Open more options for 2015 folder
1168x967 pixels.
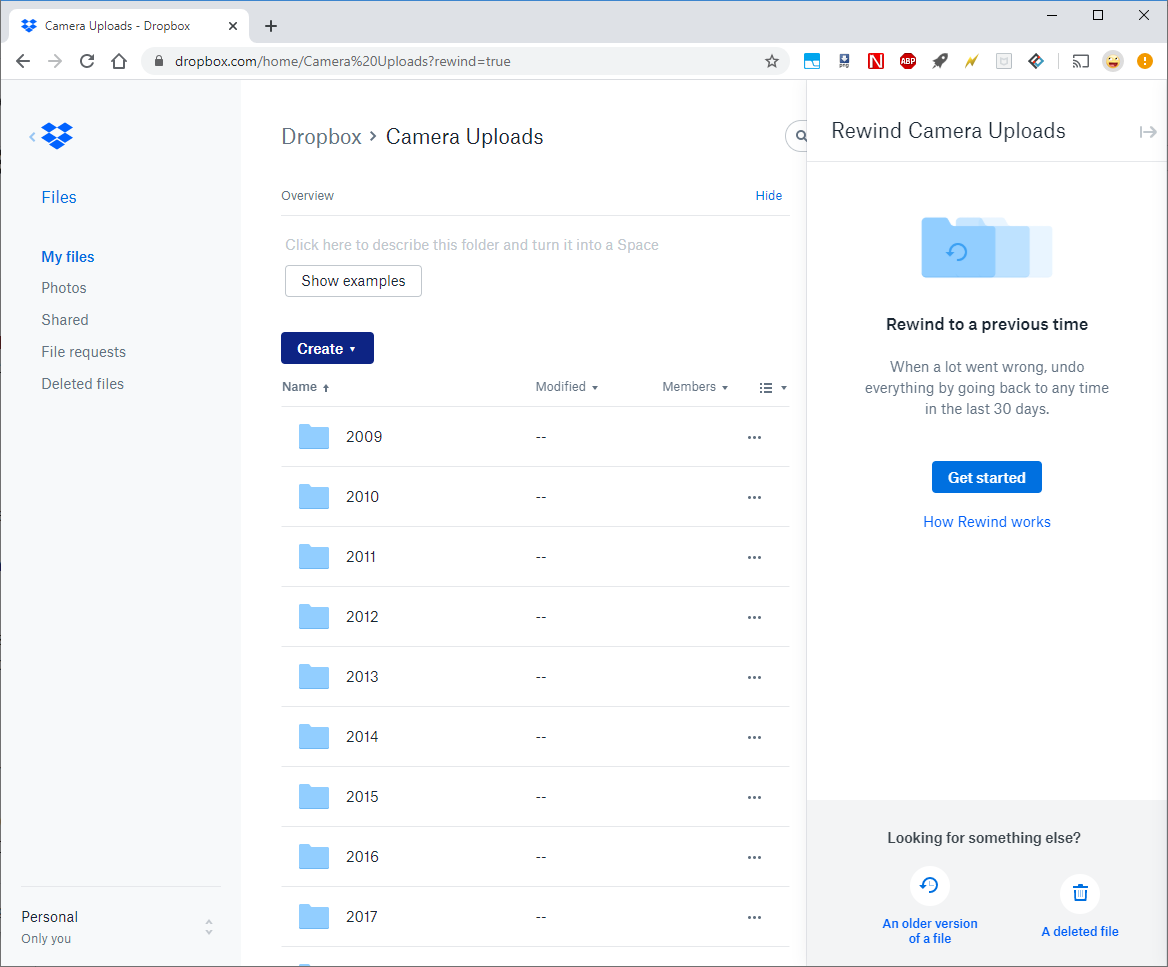[x=754, y=797]
